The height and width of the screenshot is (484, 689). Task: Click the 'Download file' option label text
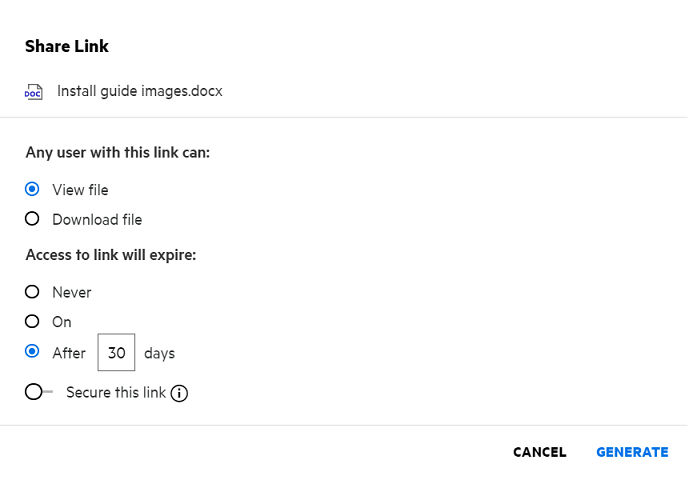coord(97,220)
